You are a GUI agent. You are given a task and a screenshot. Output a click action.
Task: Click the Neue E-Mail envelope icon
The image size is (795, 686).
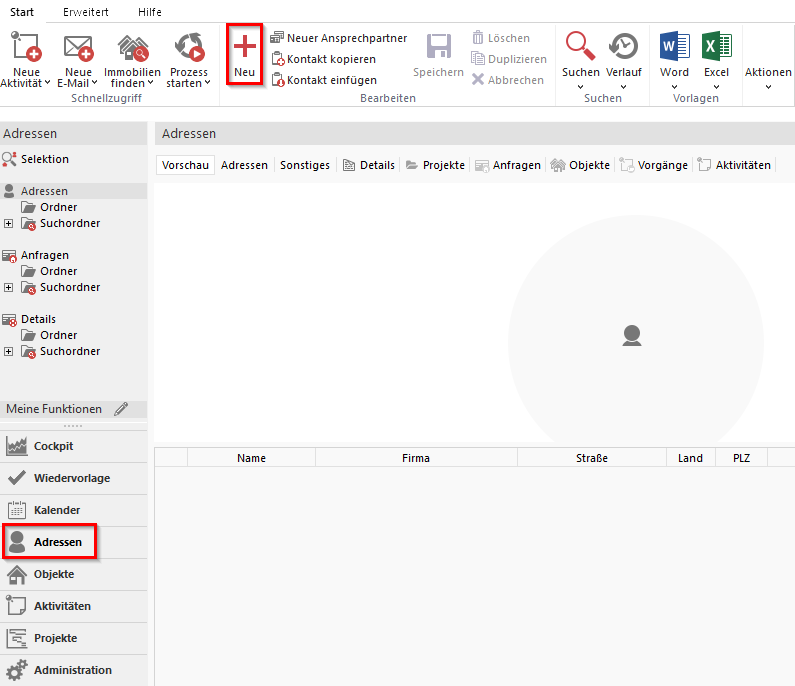(x=78, y=47)
